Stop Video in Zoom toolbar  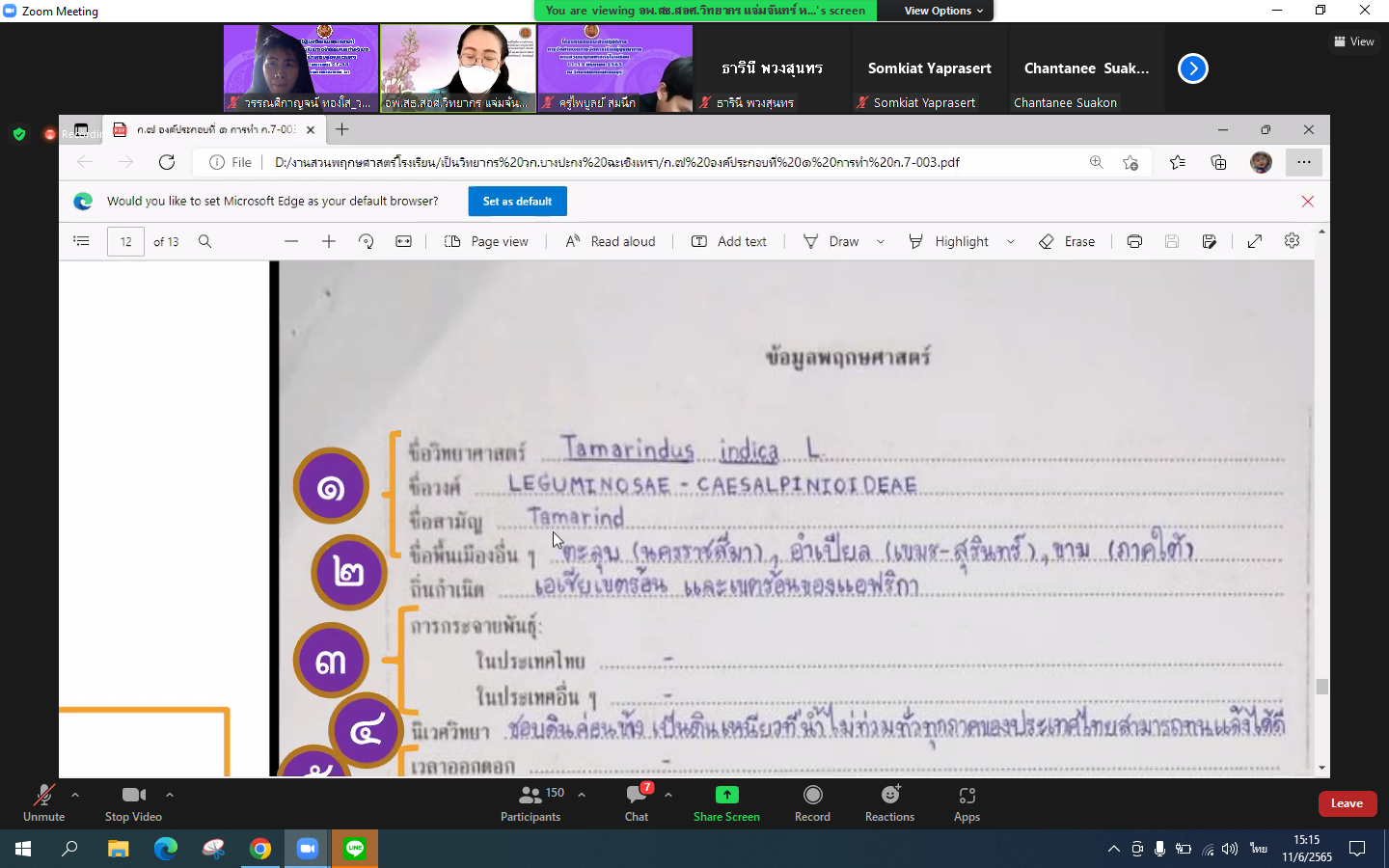click(x=133, y=802)
